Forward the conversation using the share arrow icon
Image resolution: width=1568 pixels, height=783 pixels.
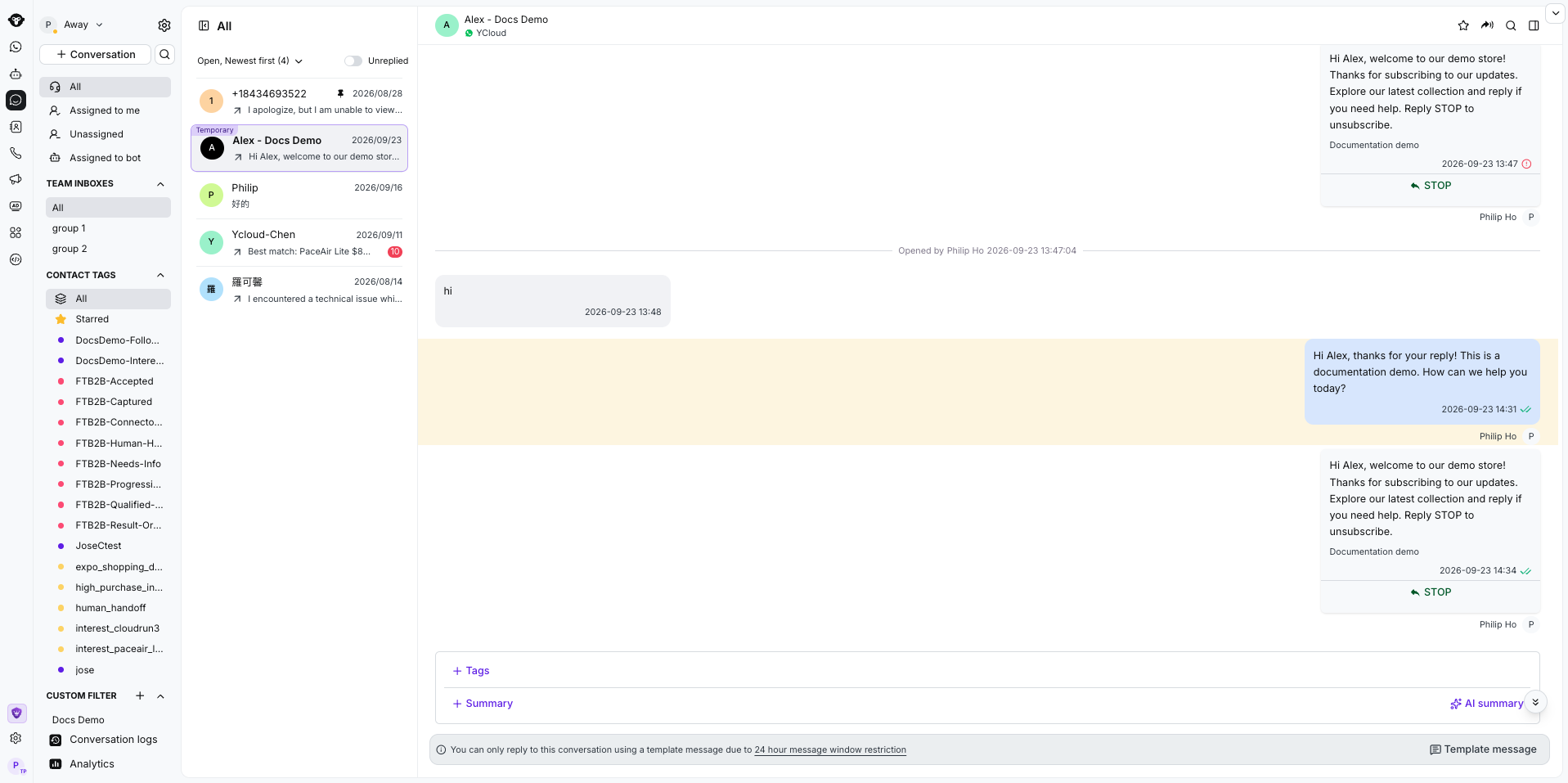coord(1487,25)
